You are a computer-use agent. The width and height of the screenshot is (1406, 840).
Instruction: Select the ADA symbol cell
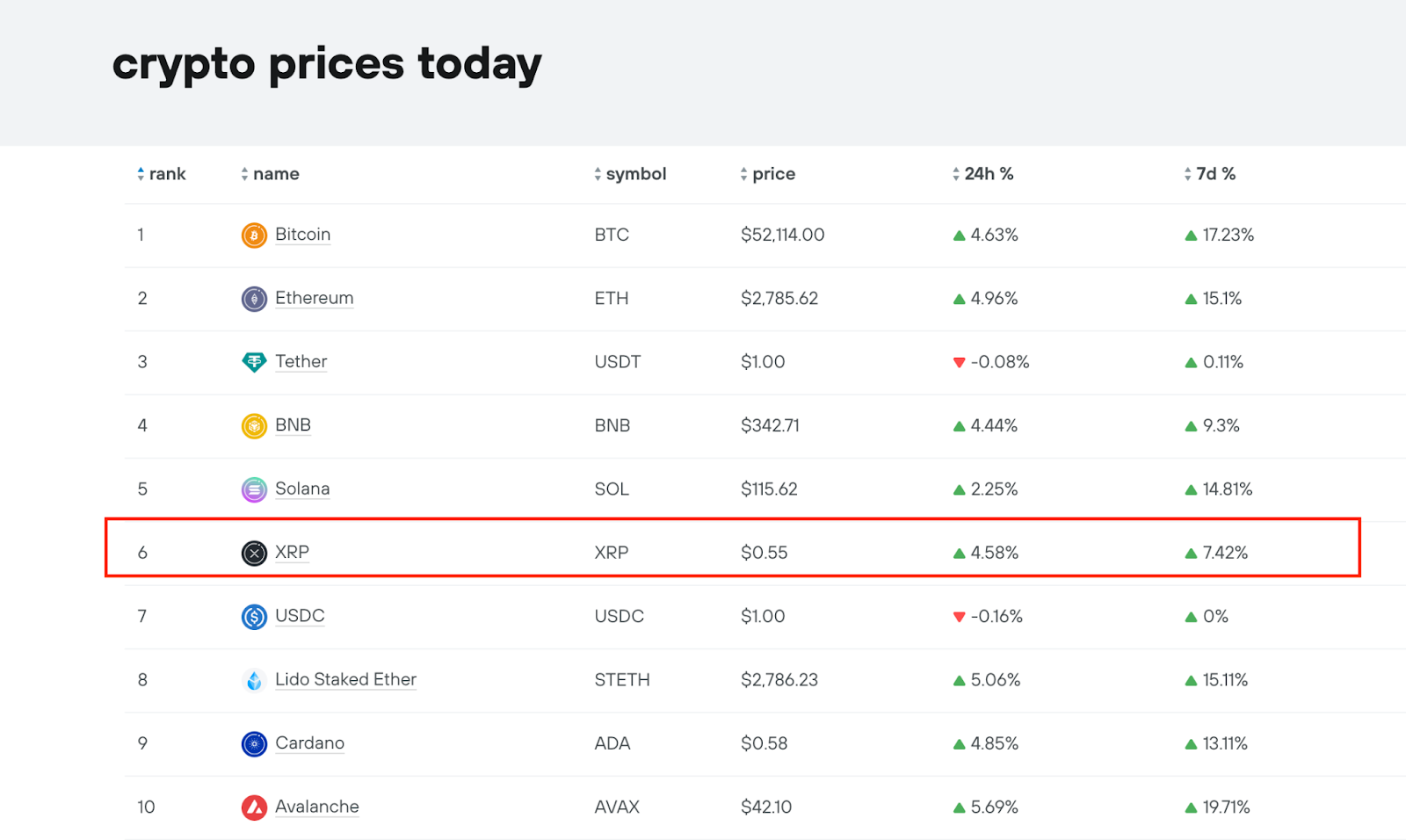tap(612, 743)
